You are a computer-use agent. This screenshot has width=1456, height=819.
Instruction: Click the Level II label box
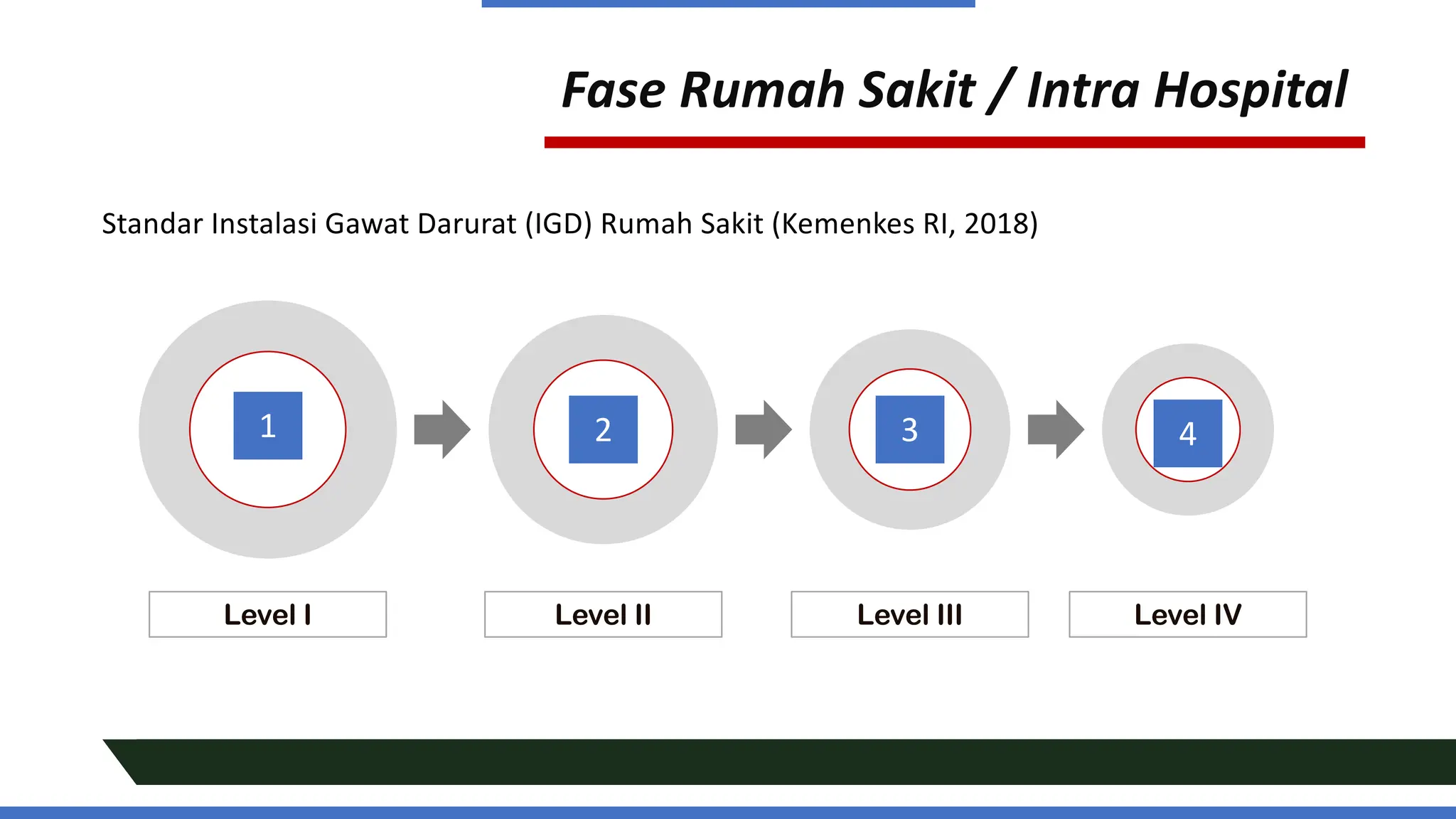603,614
